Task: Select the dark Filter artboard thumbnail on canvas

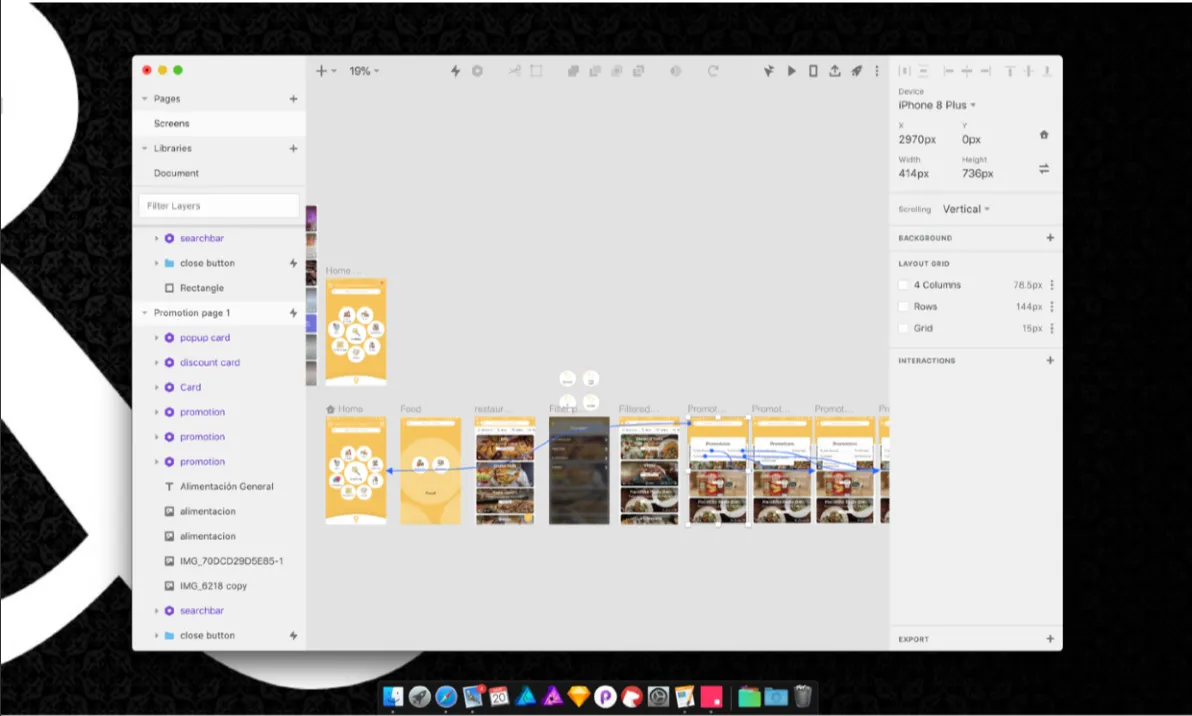Action: click(579, 470)
